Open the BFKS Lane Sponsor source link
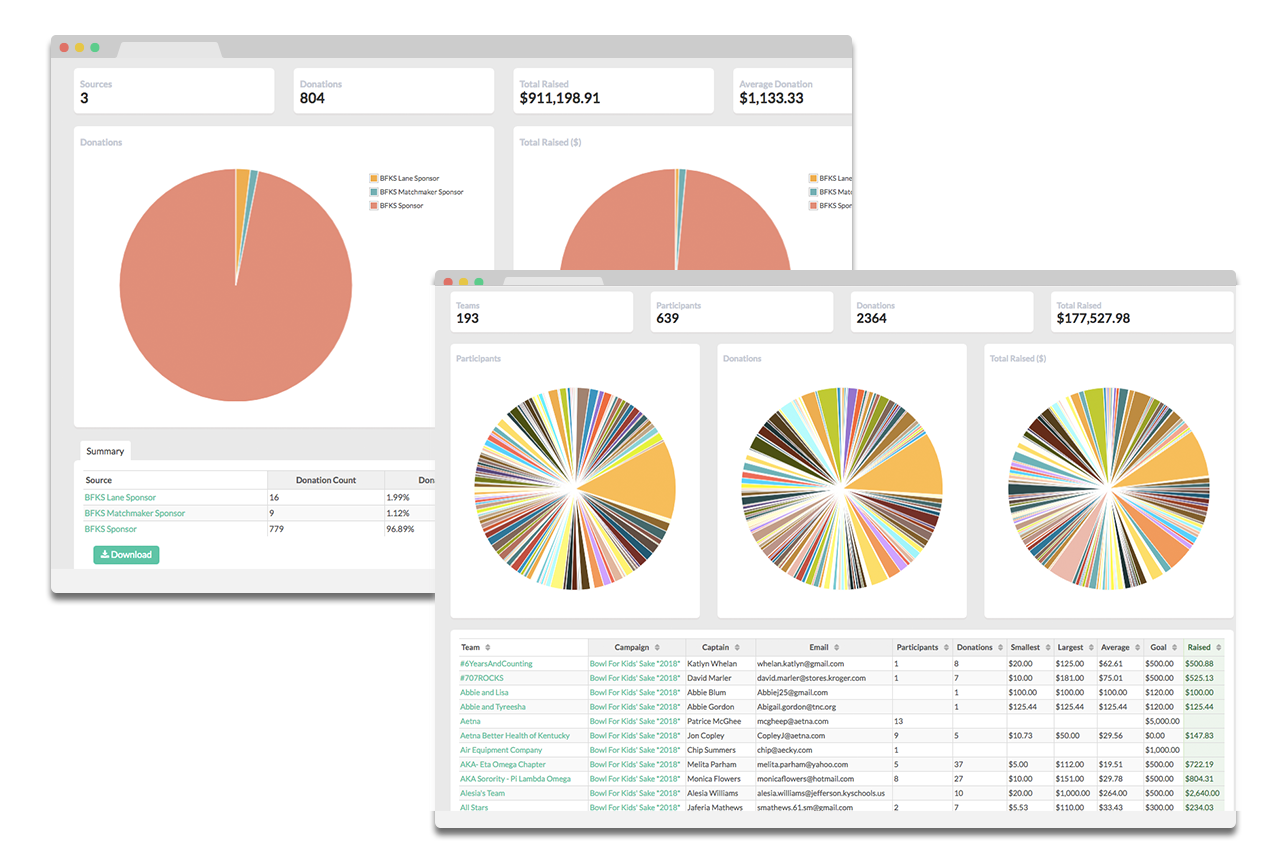1270x867 pixels. point(120,497)
